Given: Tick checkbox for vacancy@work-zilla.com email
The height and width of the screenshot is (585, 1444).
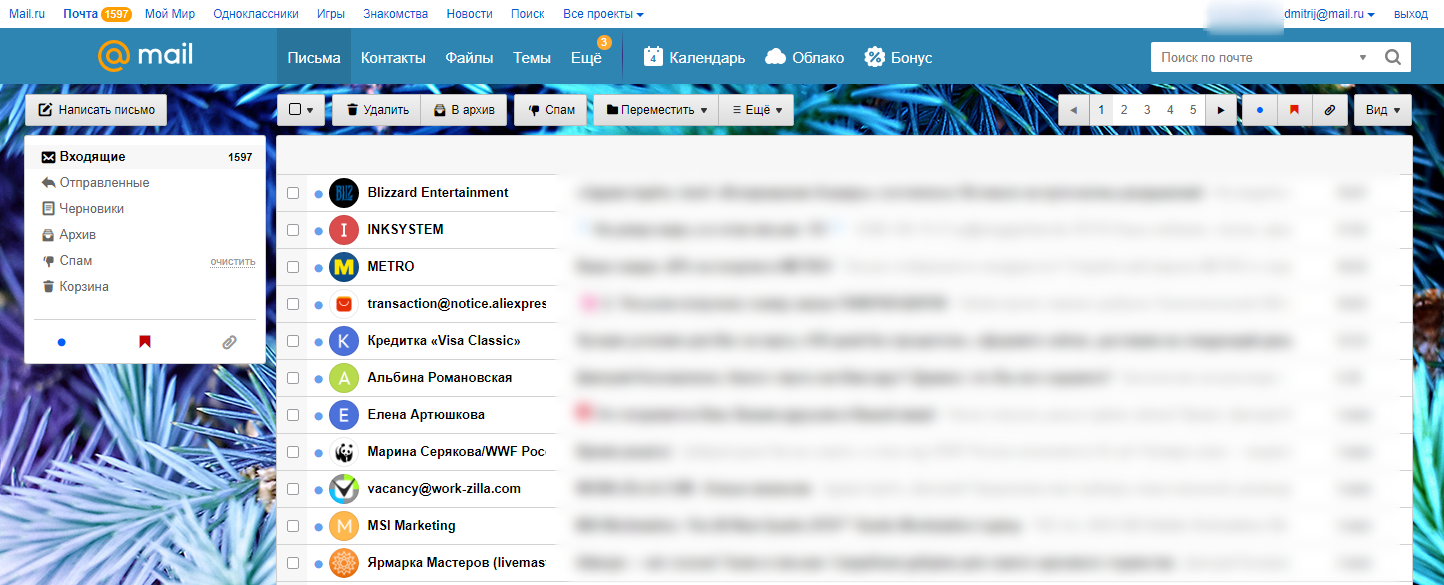Looking at the screenshot, I should (x=293, y=489).
